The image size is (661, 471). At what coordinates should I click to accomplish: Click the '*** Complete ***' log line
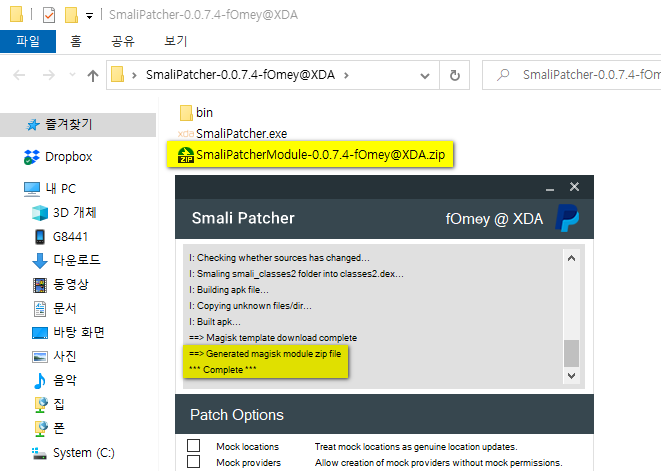point(223,370)
